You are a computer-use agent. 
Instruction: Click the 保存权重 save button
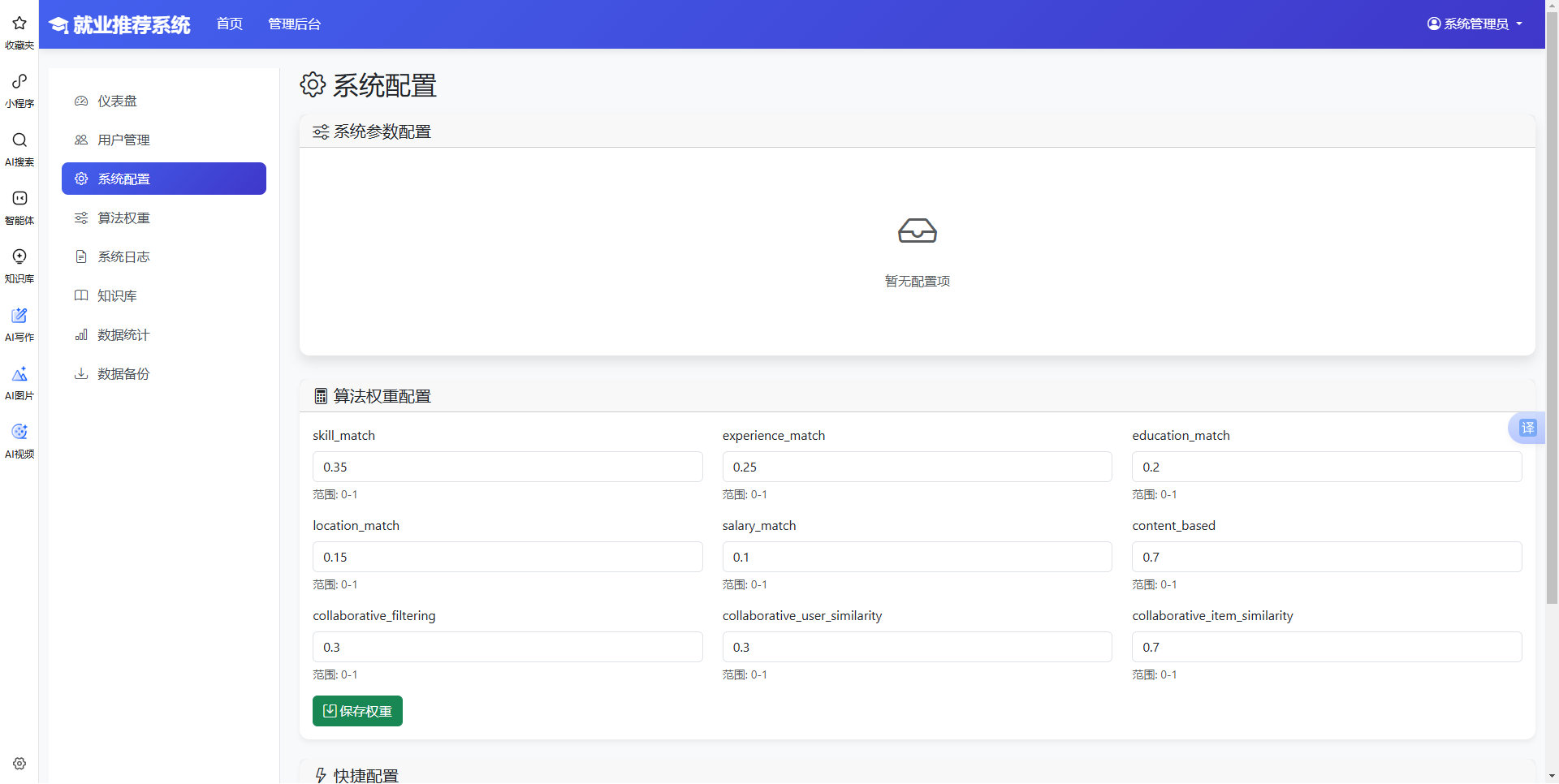[x=357, y=711]
